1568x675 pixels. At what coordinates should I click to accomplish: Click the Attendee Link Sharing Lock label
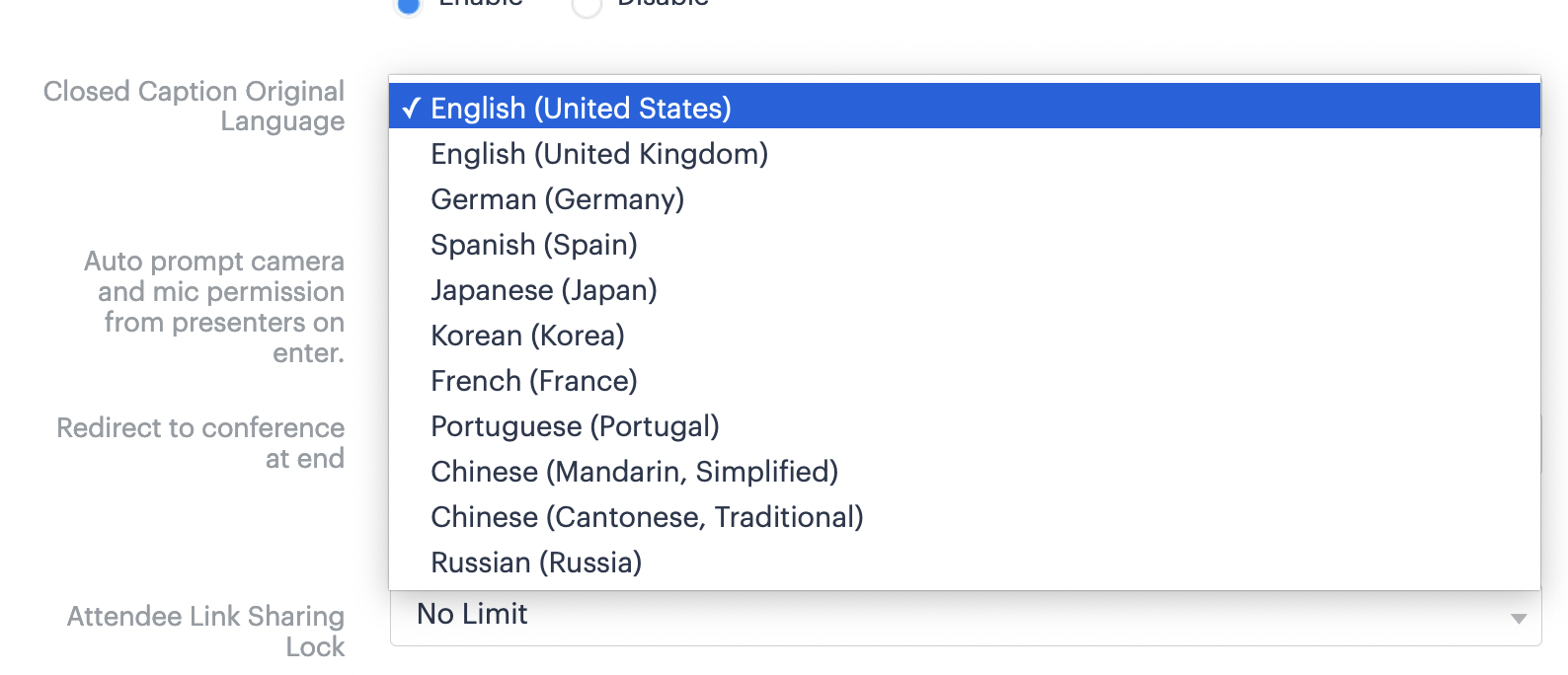pyautogui.click(x=206, y=631)
